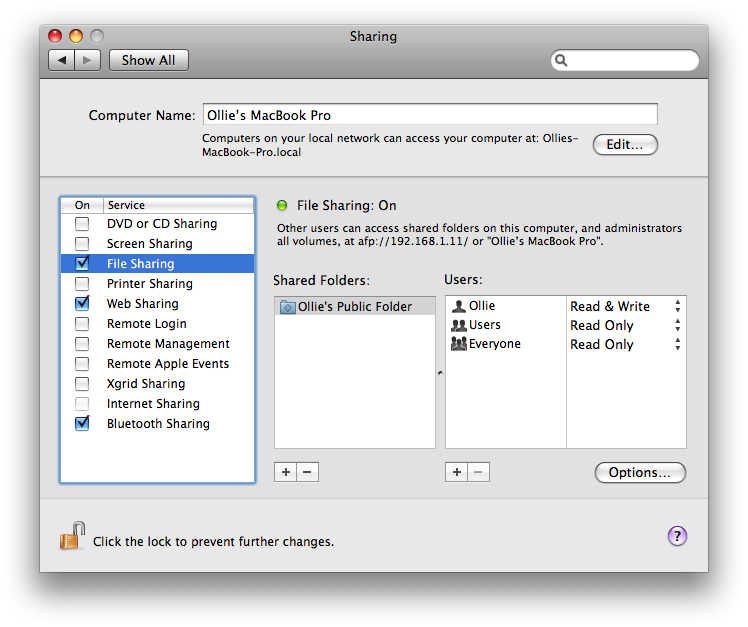
Task: Add a shared folder with plus button
Action: point(285,472)
